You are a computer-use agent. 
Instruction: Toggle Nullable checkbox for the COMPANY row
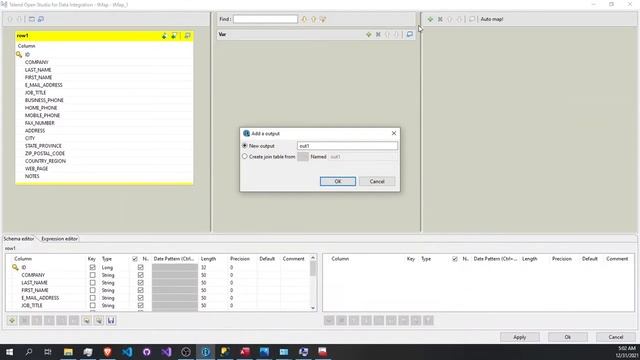coord(140,275)
